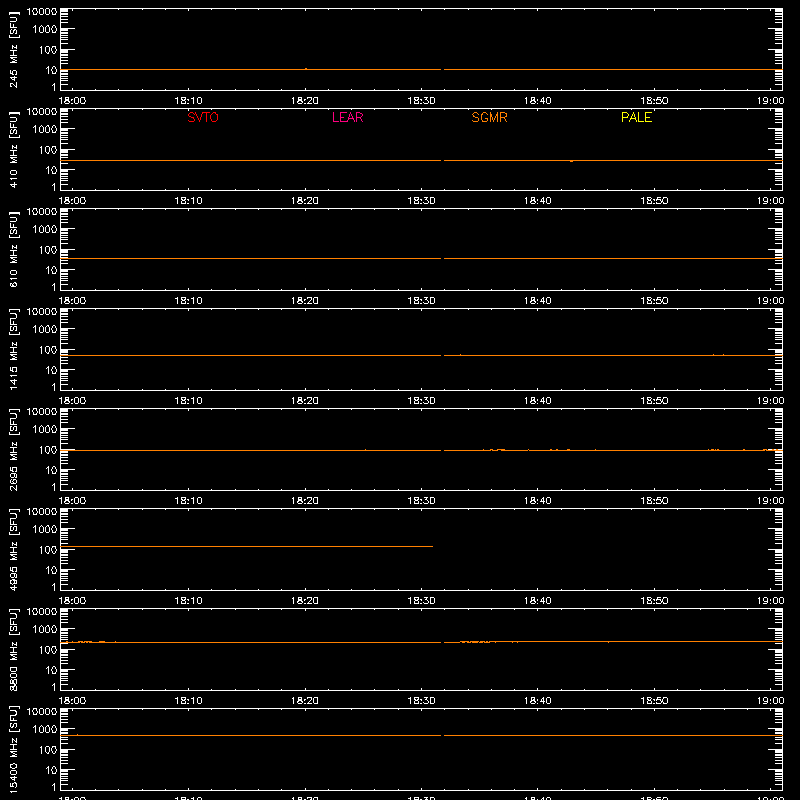Click the 18:30 tick label under 245 MHz plot
The width and height of the screenshot is (800, 800).
pos(421,101)
